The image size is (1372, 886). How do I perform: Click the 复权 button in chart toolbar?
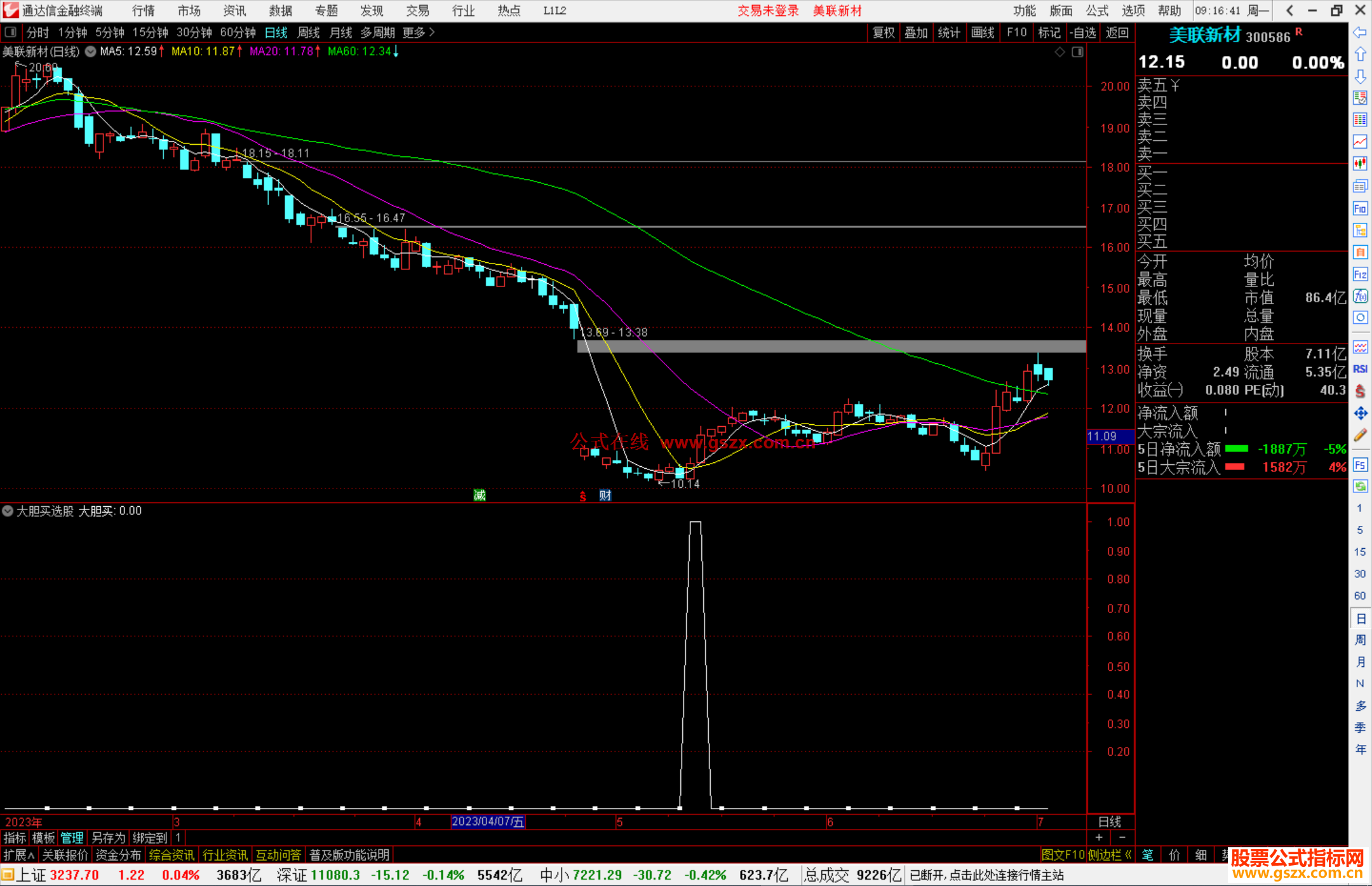click(883, 32)
